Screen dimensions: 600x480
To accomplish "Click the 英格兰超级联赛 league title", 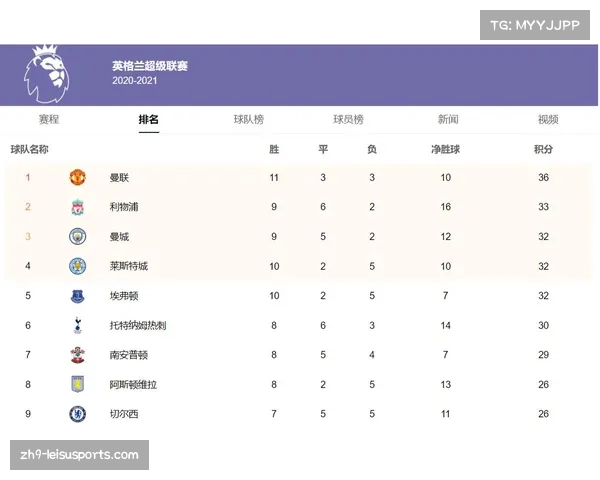I will 150,66.
